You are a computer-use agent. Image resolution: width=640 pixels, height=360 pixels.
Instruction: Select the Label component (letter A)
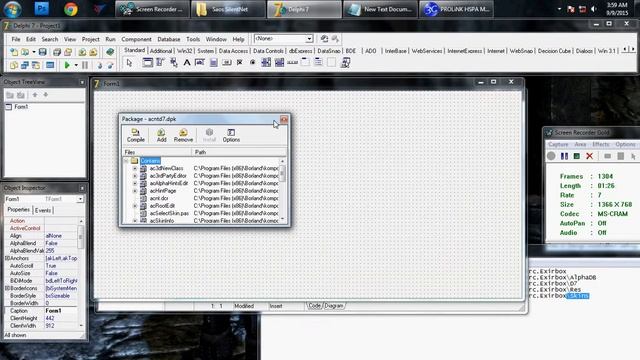click(187, 62)
